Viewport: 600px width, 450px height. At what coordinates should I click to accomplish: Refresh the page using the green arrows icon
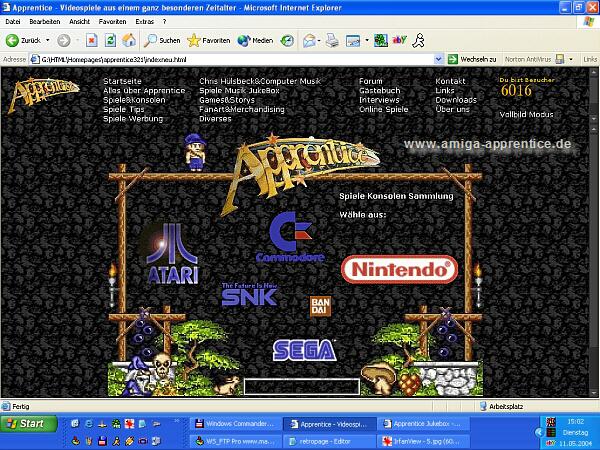point(110,40)
